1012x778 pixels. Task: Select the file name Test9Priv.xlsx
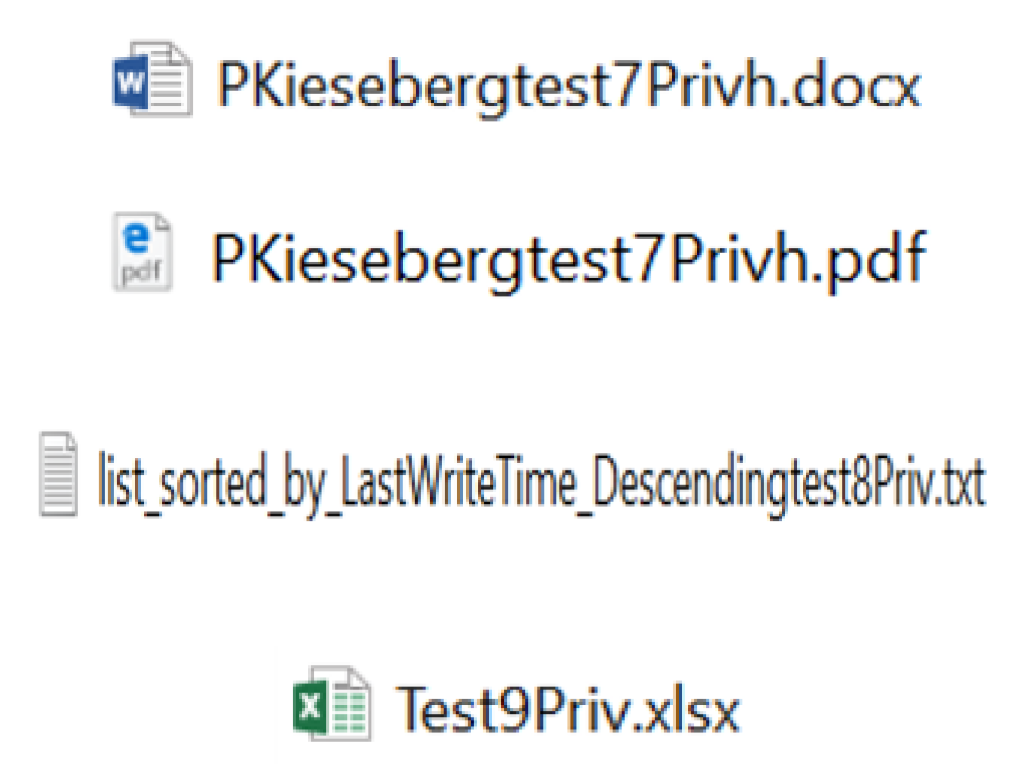pos(567,709)
